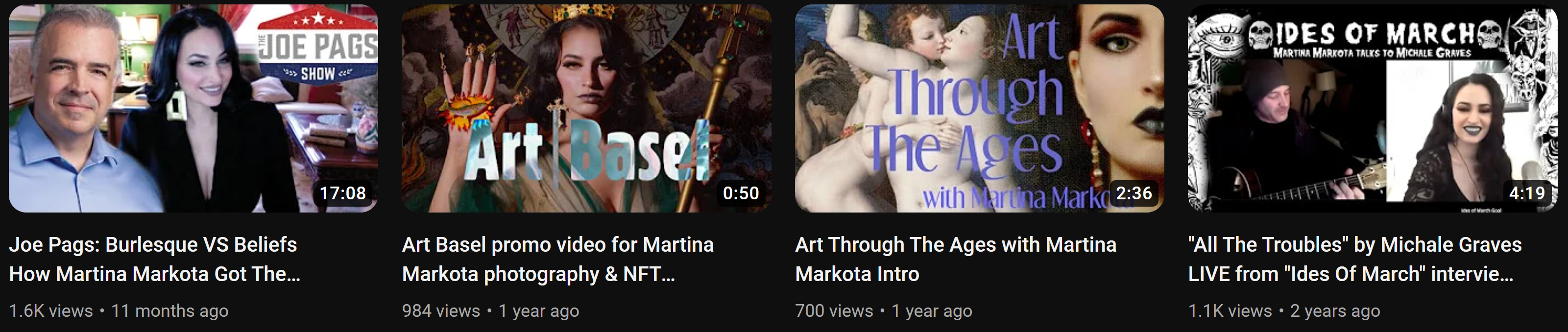Click 'Art Through The Ages with Martina Markota Intro' title
Viewport: 1568px width, 332px height.
(x=956, y=259)
